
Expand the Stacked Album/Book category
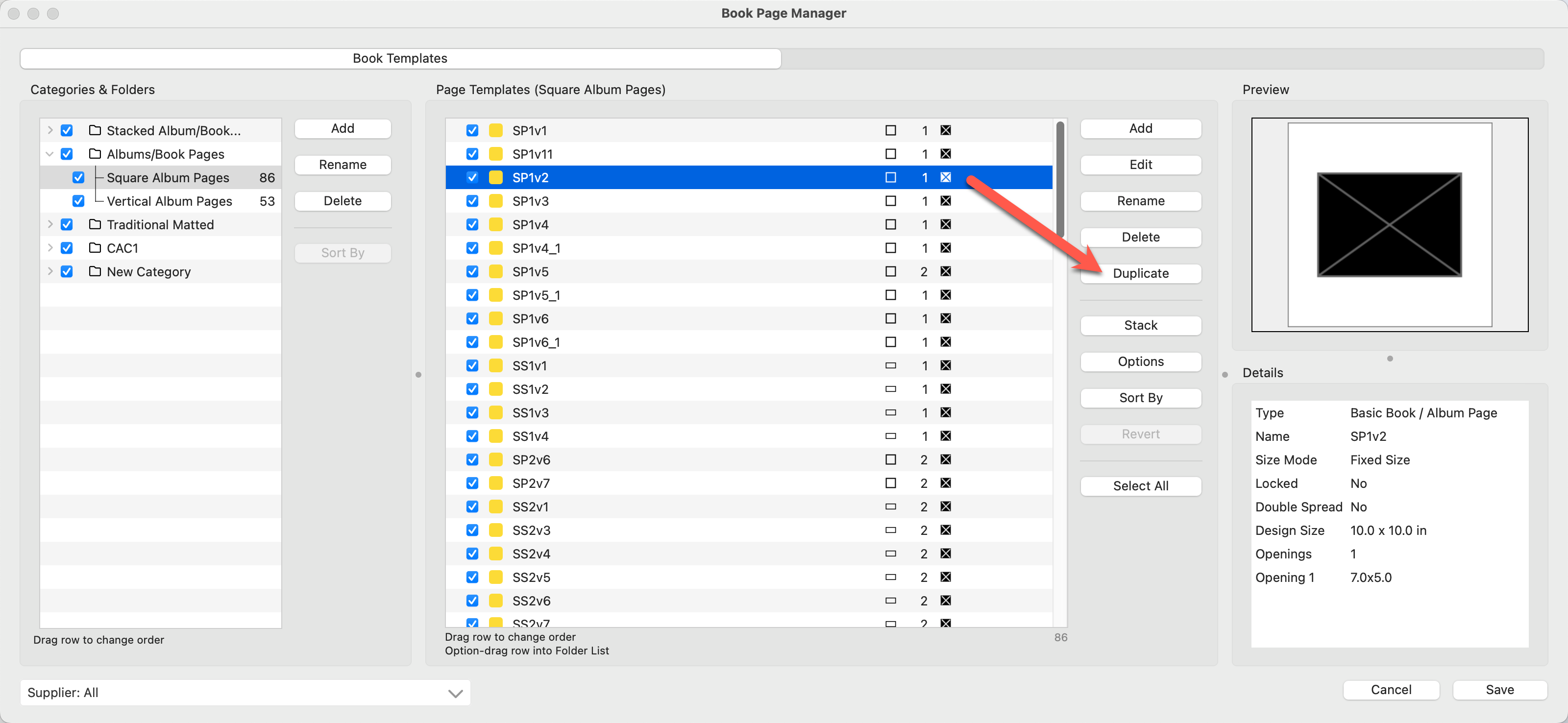[x=50, y=130]
